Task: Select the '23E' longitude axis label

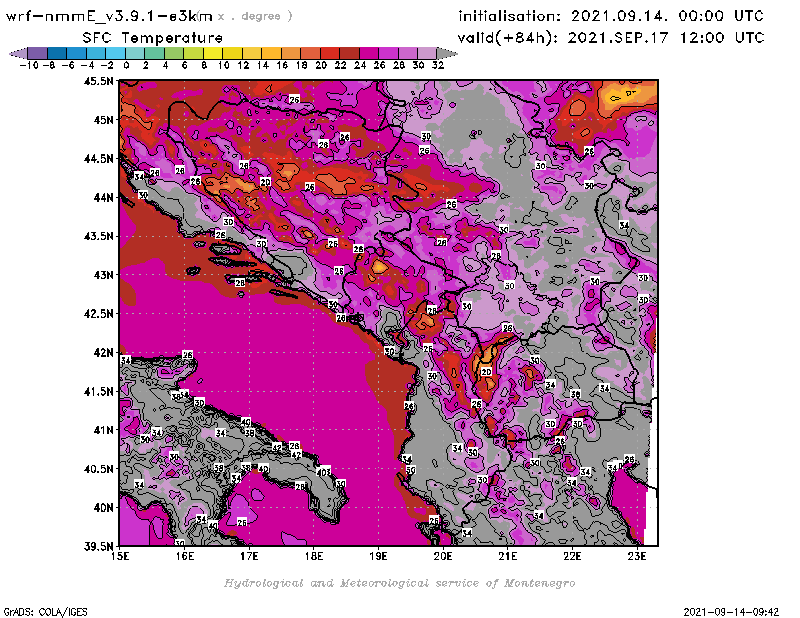Action: [637, 556]
